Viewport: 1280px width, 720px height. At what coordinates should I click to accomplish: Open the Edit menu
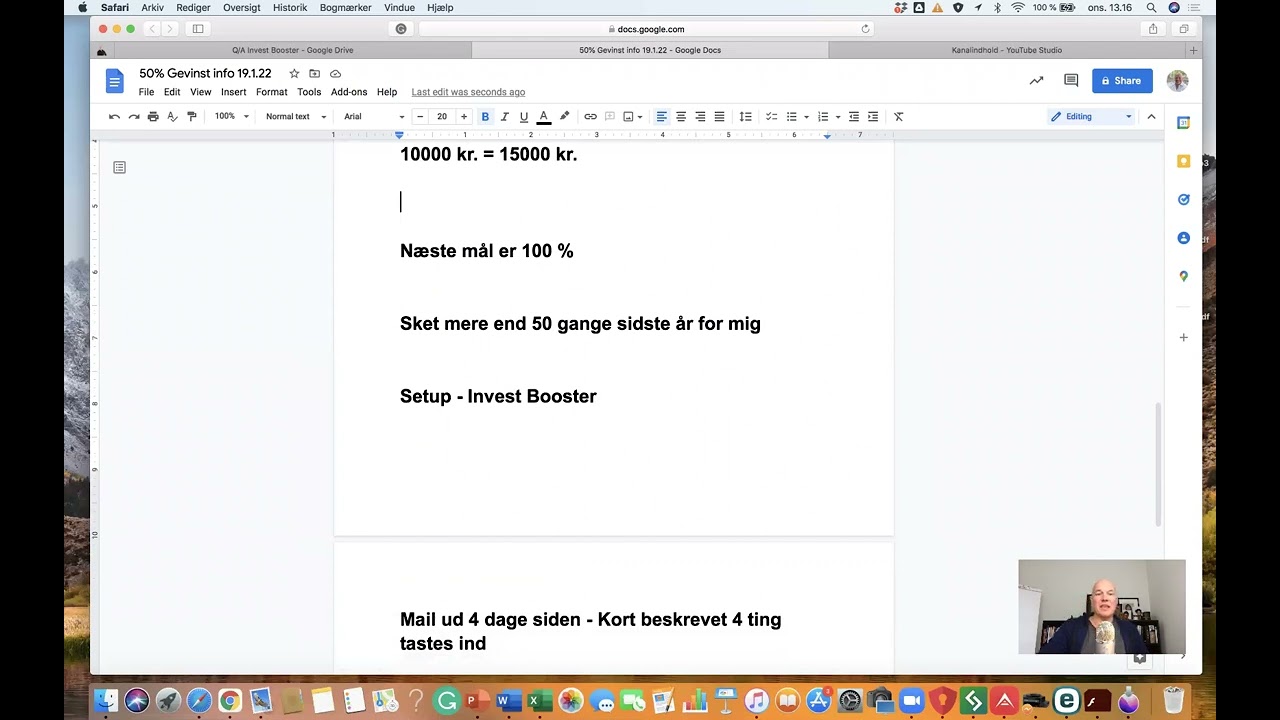coord(172,92)
